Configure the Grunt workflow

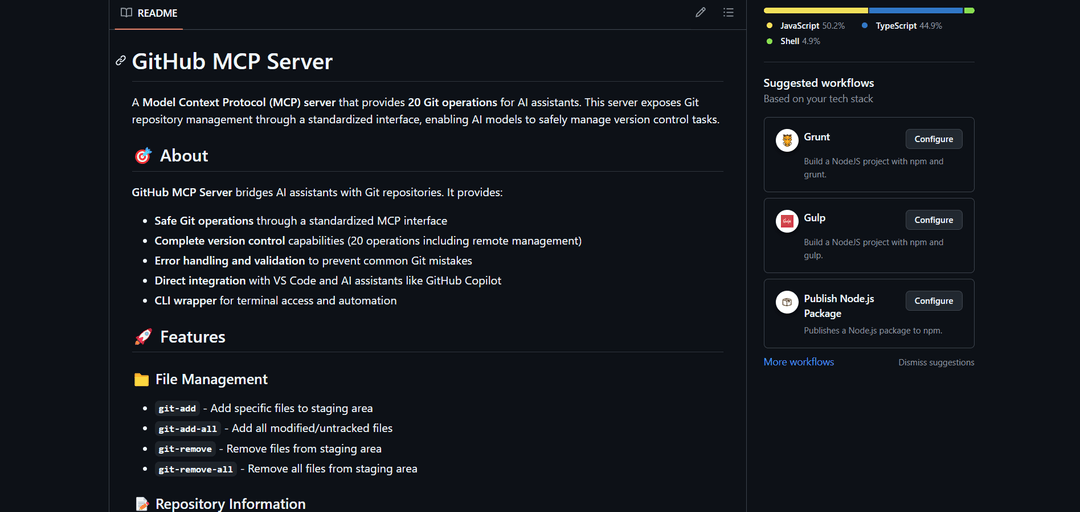[x=933, y=139]
